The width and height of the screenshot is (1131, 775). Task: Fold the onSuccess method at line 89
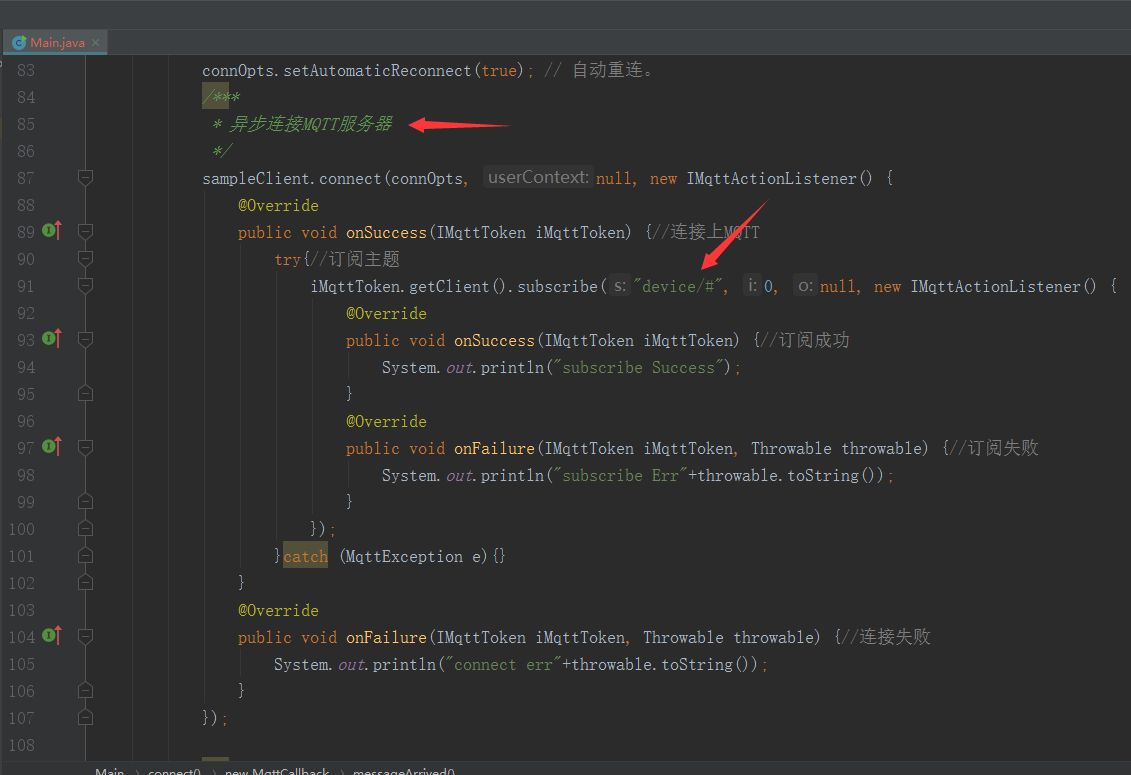(85, 232)
